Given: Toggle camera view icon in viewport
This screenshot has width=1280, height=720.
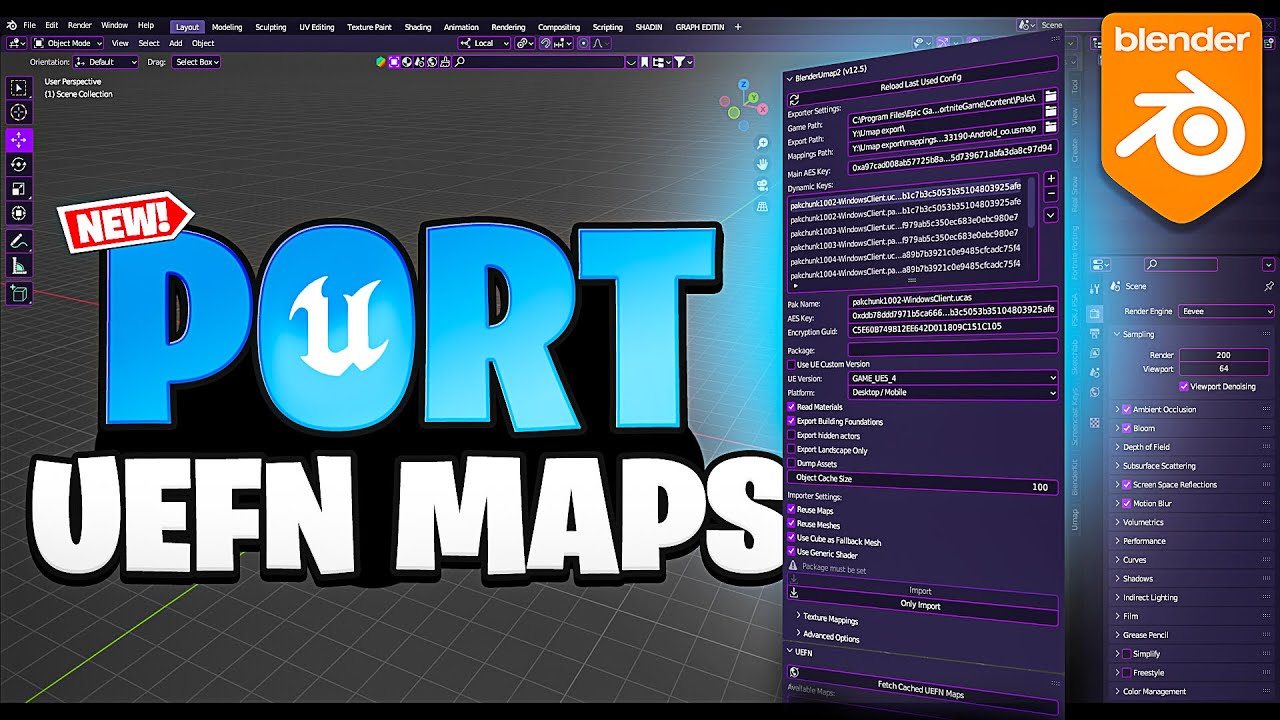Looking at the screenshot, I should tap(762, 185).
